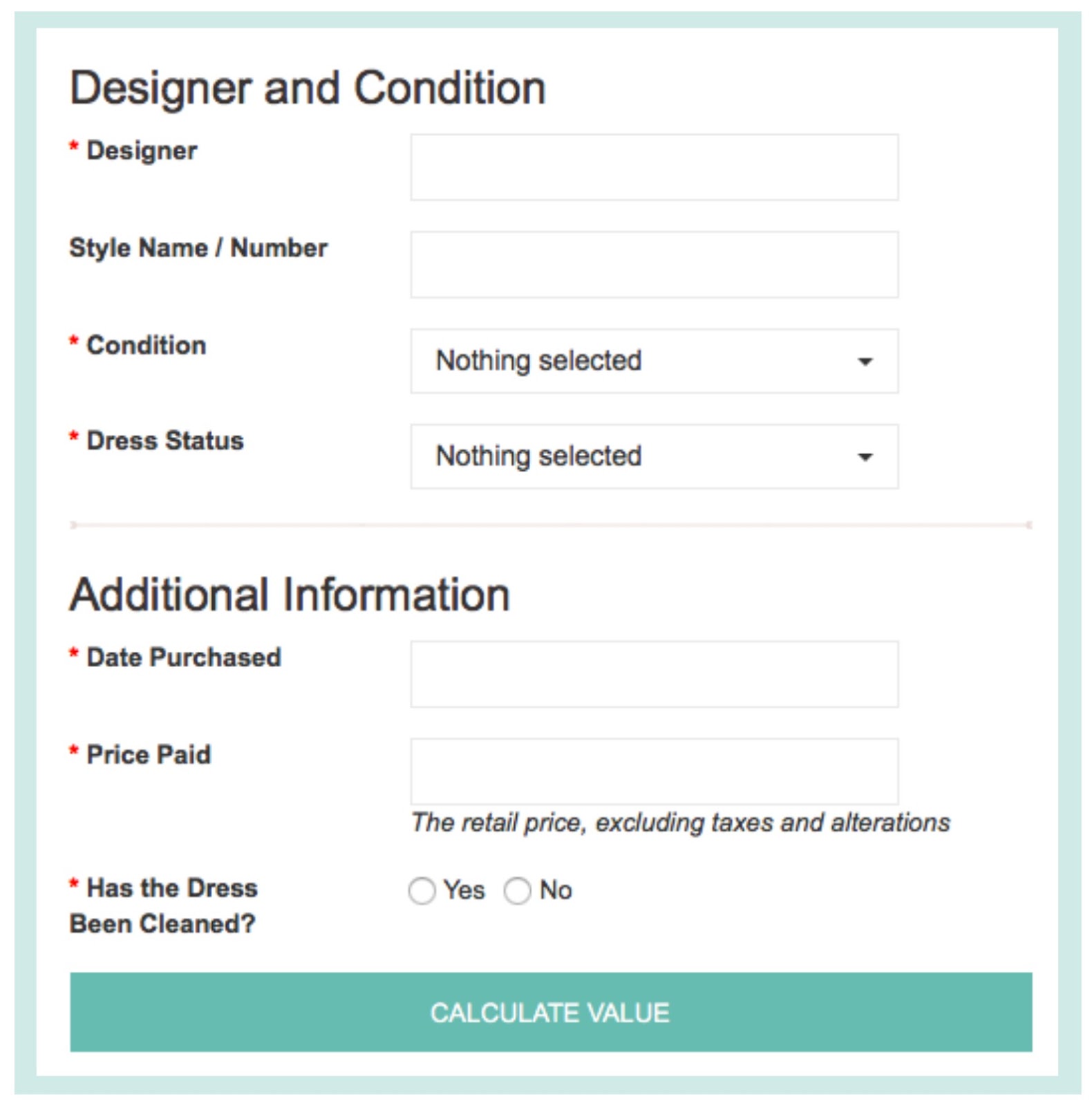Click the Condition dropdown caret arrow
This screenshot has height=1106, width=1092.
click(x=865, y=362)
